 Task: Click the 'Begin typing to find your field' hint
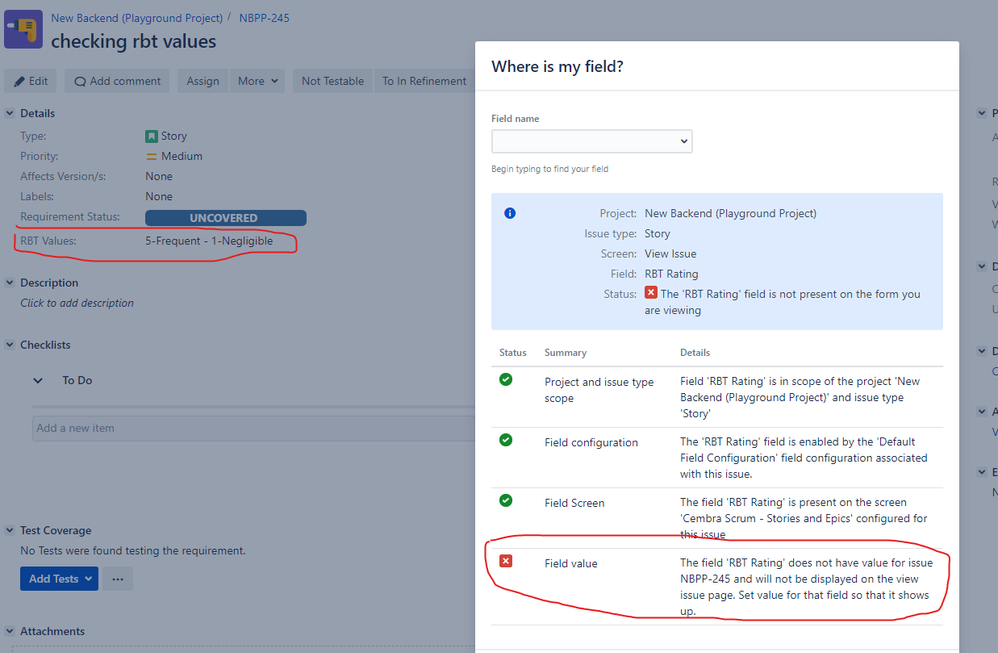550,169
